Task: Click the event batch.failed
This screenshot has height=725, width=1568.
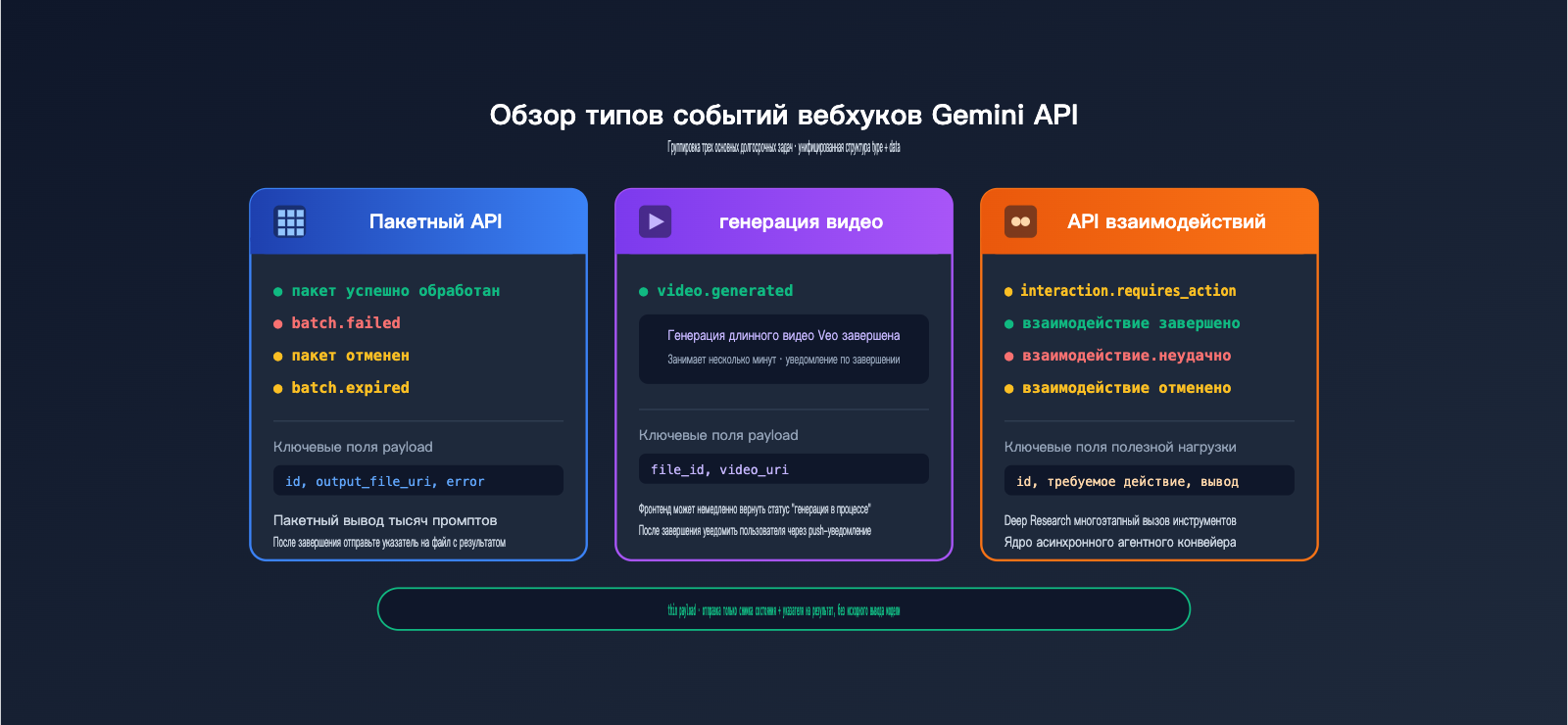Action: [346, 323]
